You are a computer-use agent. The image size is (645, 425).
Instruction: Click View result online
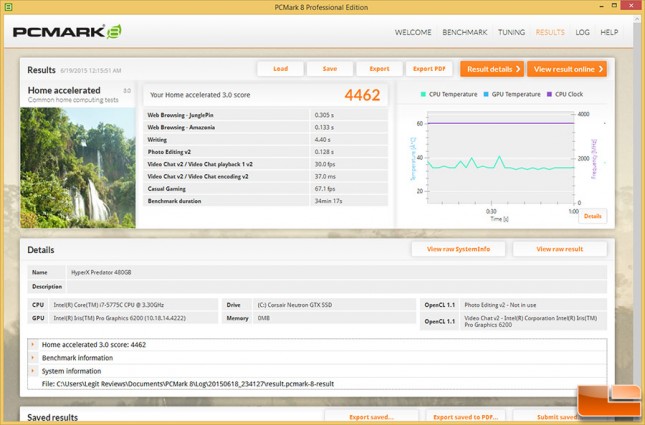pos(567,69)
